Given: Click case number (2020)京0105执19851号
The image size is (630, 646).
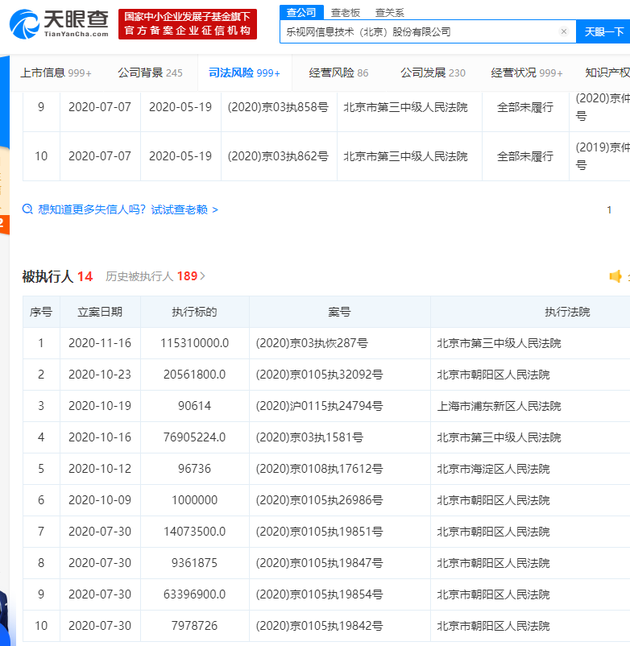Looking at the screenshot, I should click(319, 531).
